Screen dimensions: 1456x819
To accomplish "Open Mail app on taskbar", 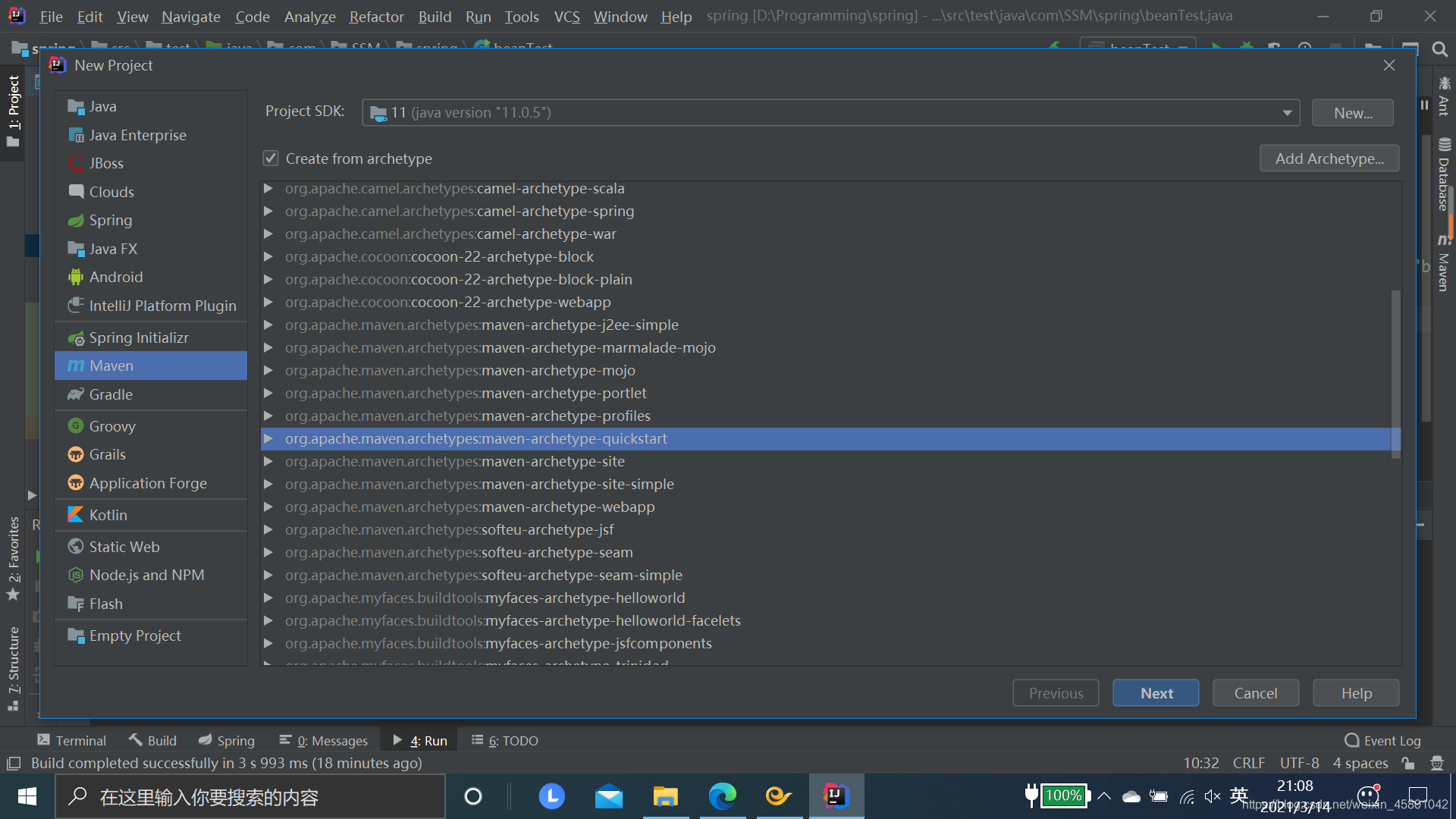I will 608,795.
